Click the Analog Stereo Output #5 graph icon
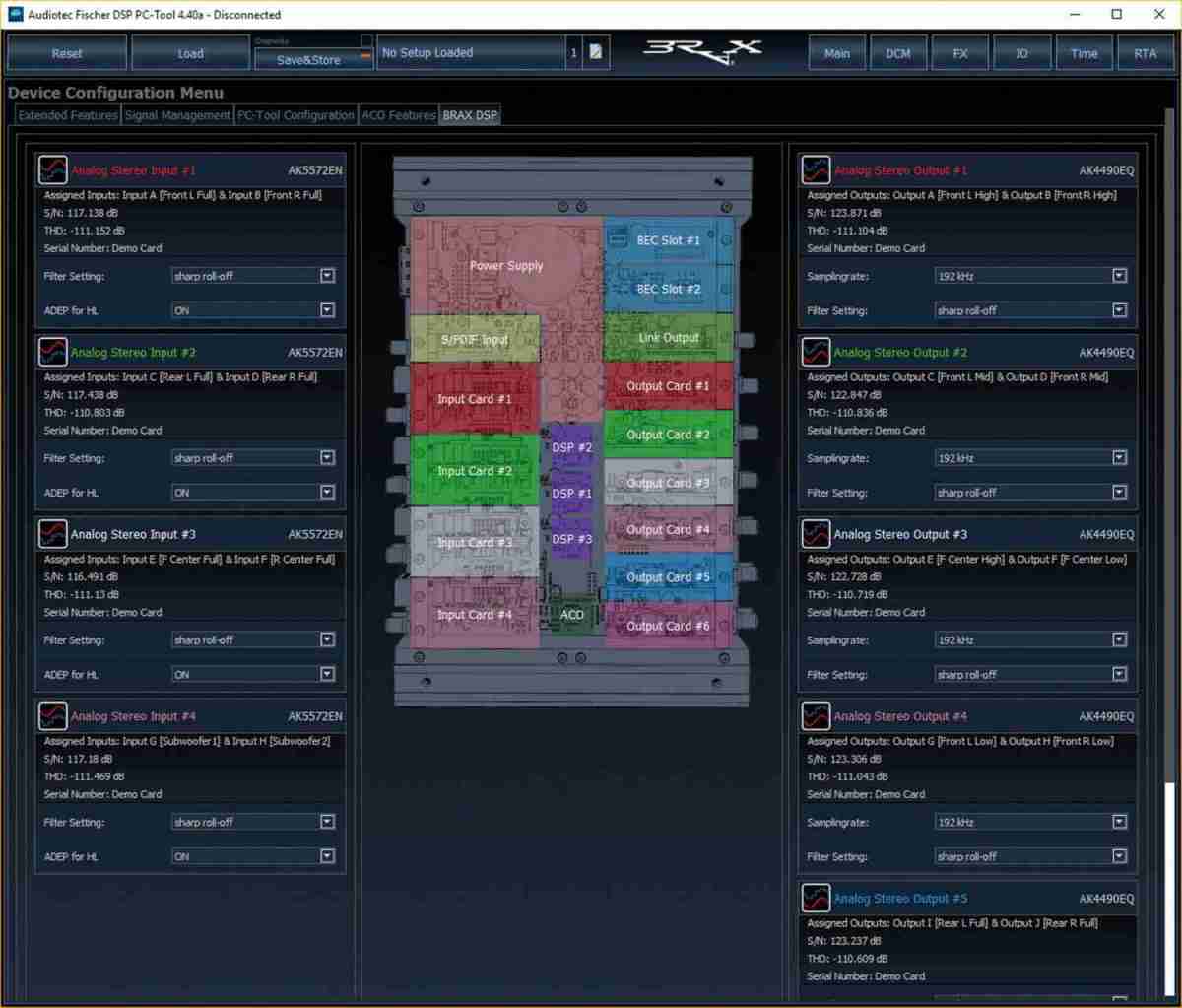Viewport: 1182px width, 1008px height. coord(816,899)
